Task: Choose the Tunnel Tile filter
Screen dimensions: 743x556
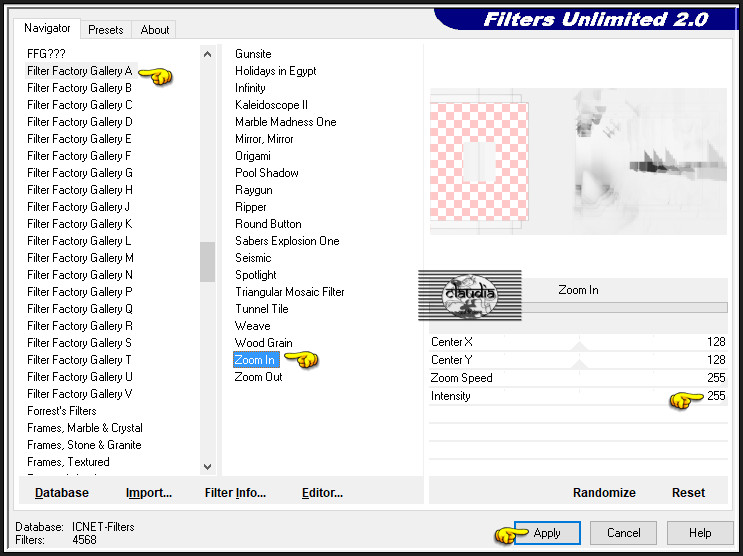Action: 262,309
